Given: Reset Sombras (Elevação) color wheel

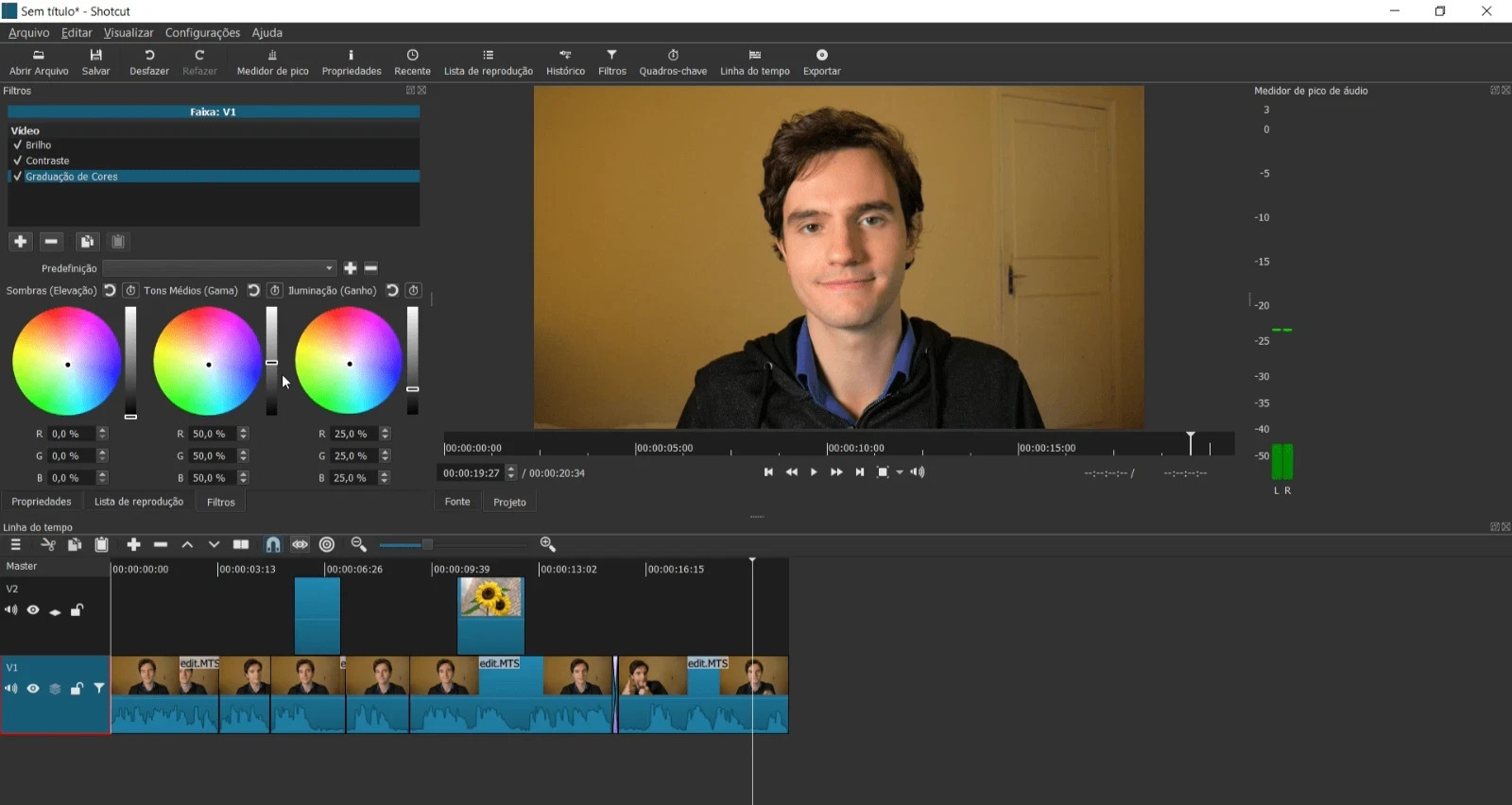Looking at the screenshot, I should (x=110, y=290).
